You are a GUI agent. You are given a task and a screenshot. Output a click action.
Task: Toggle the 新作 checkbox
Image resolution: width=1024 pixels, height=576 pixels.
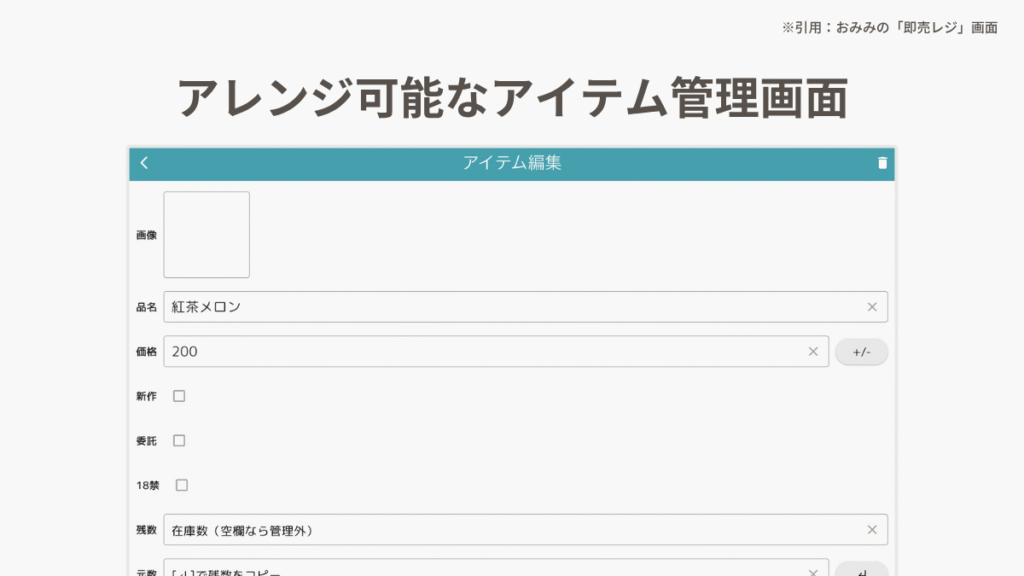(x=179, y=396)
